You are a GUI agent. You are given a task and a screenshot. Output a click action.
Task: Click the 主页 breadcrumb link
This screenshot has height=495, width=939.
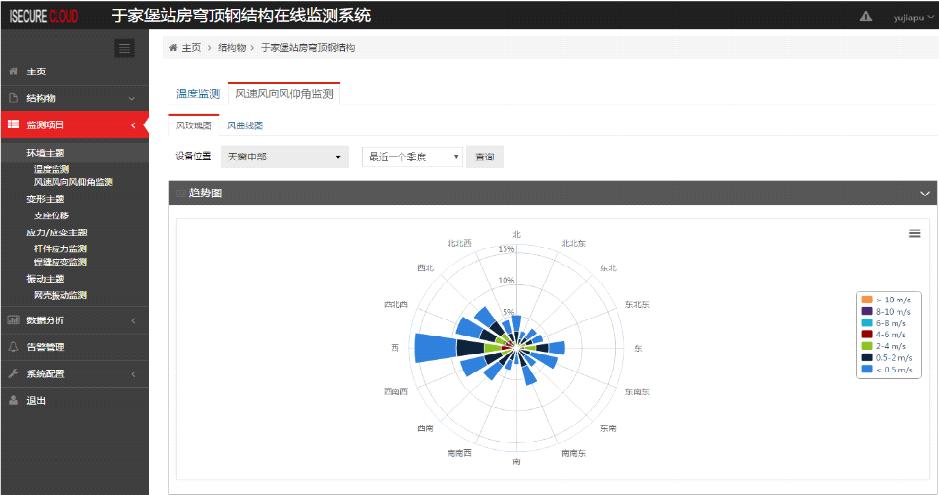191,47
